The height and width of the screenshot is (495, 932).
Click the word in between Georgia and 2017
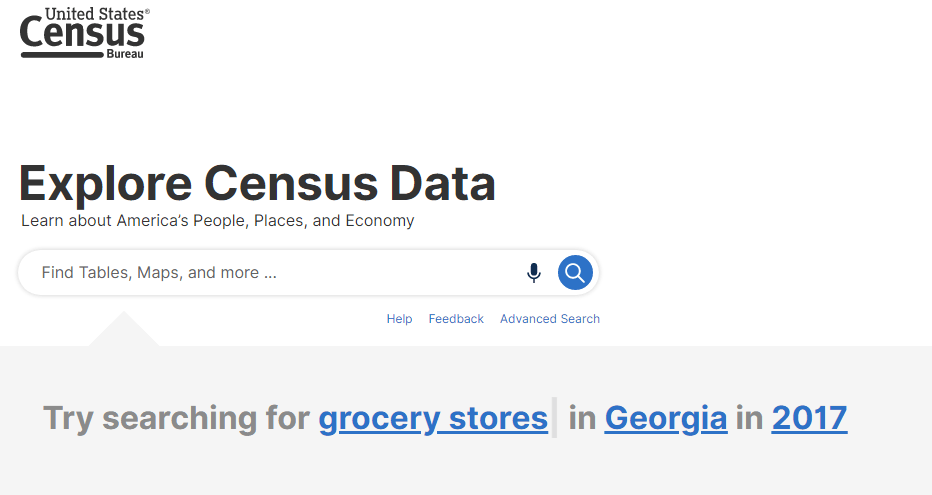749,418
